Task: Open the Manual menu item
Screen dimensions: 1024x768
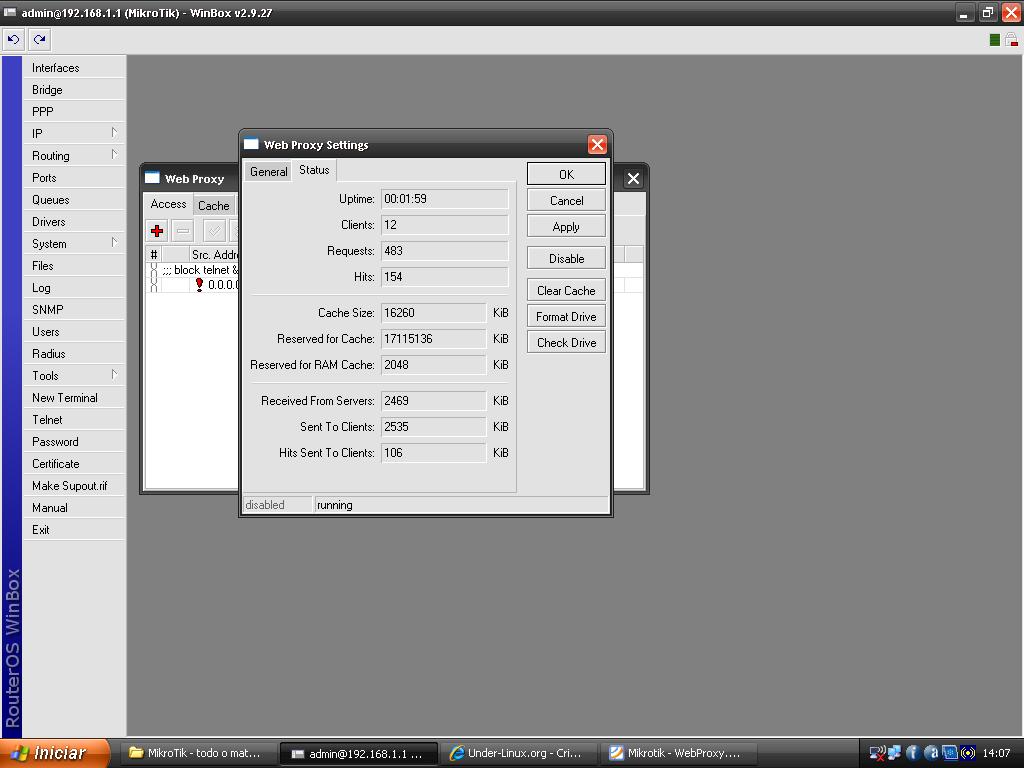Action: pyautogui.click(x=74, y=507)
